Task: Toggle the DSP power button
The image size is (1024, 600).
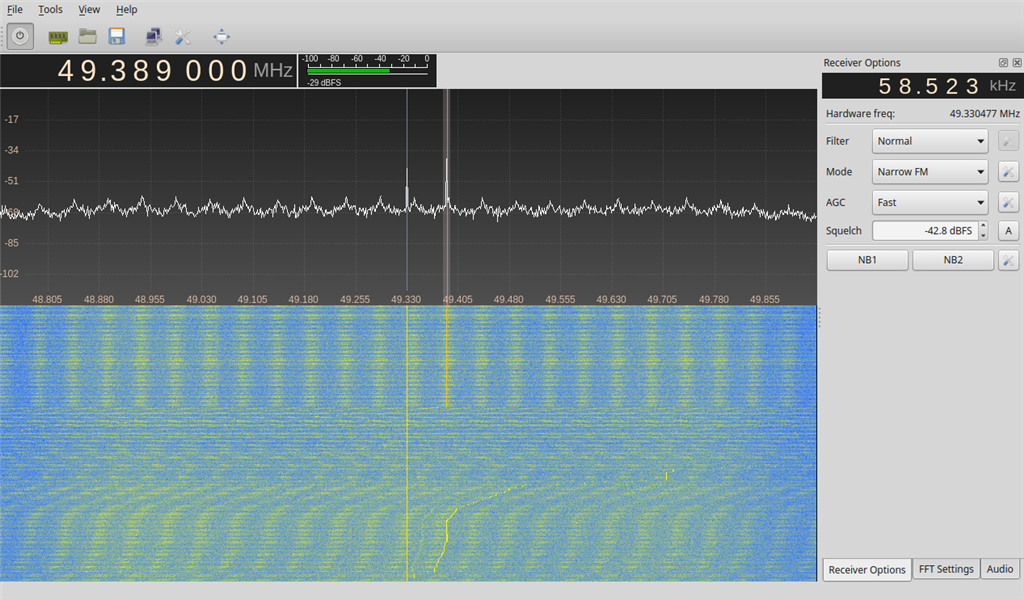Action: (21, 37)
